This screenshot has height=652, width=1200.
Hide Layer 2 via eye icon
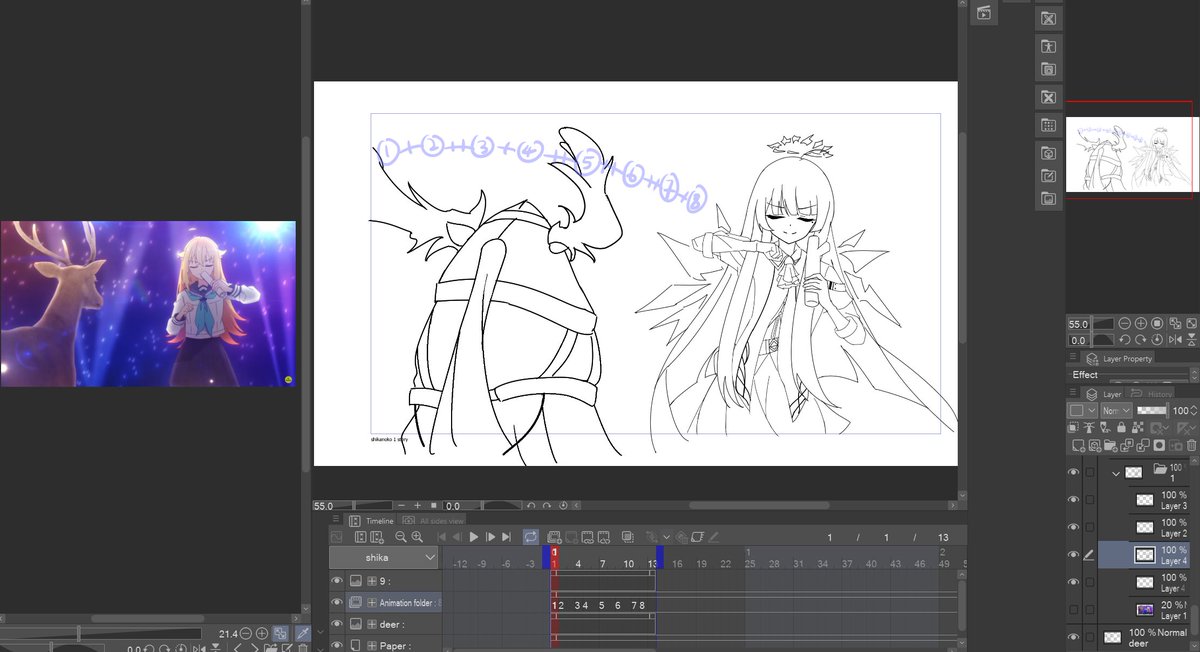1073,527
